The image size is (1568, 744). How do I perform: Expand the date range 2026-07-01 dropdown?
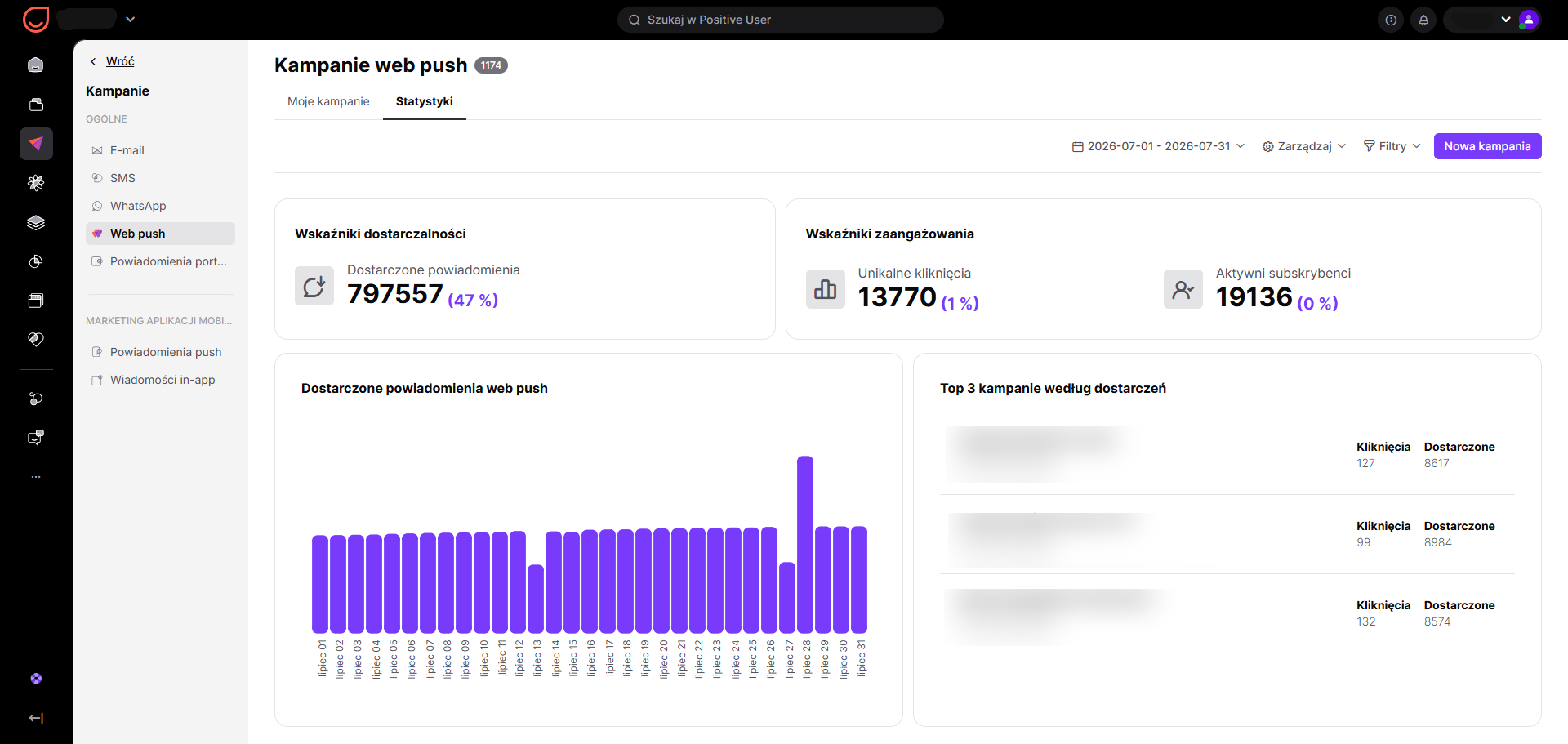click(x=1158, y=146)
